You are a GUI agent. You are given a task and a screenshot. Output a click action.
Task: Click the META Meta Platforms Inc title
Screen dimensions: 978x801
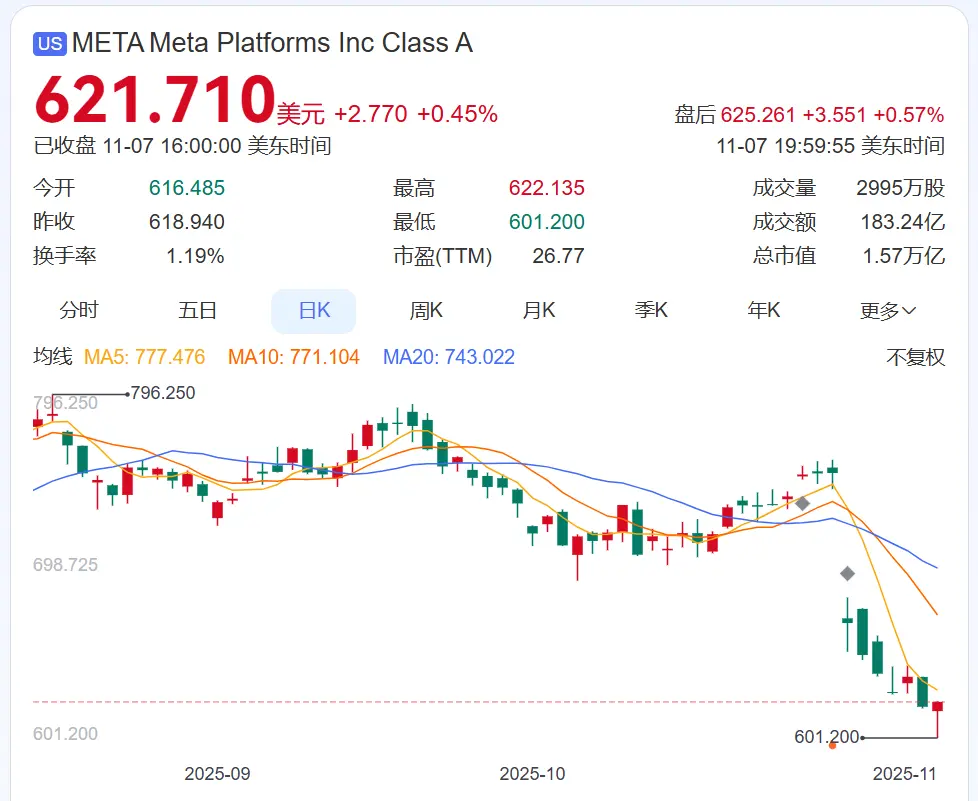coord(272,44)
